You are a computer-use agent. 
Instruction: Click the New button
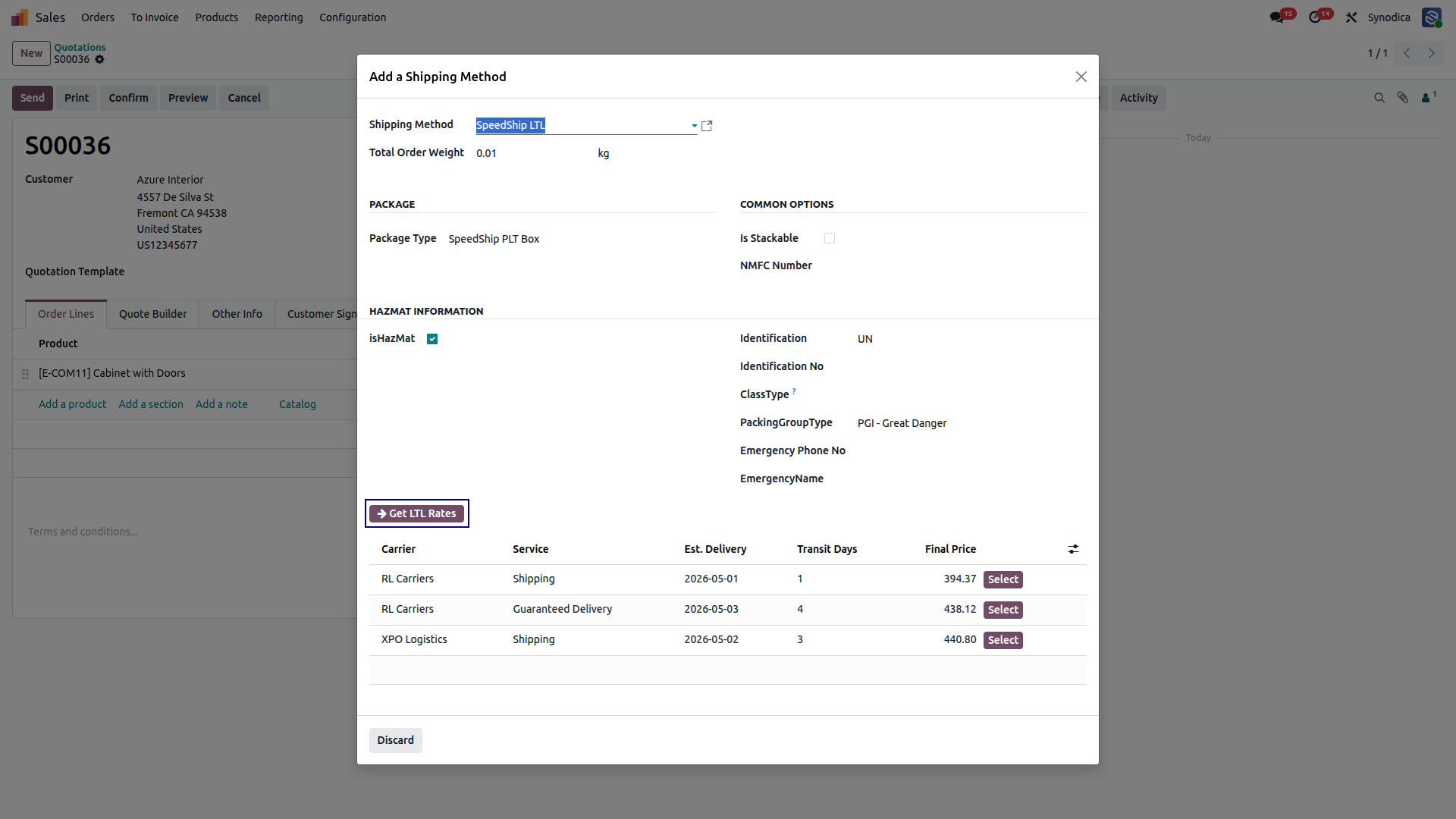[x=31, y=53]
